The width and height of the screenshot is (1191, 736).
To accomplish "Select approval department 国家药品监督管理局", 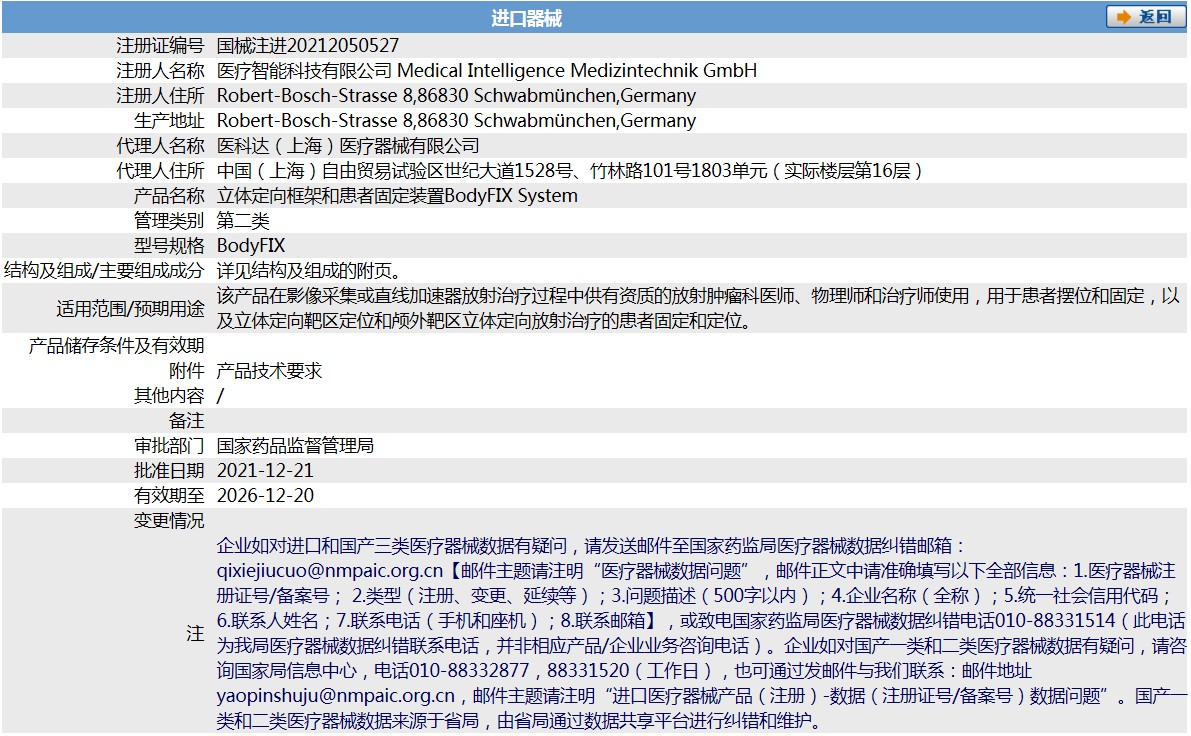I will tap(295, 447).
